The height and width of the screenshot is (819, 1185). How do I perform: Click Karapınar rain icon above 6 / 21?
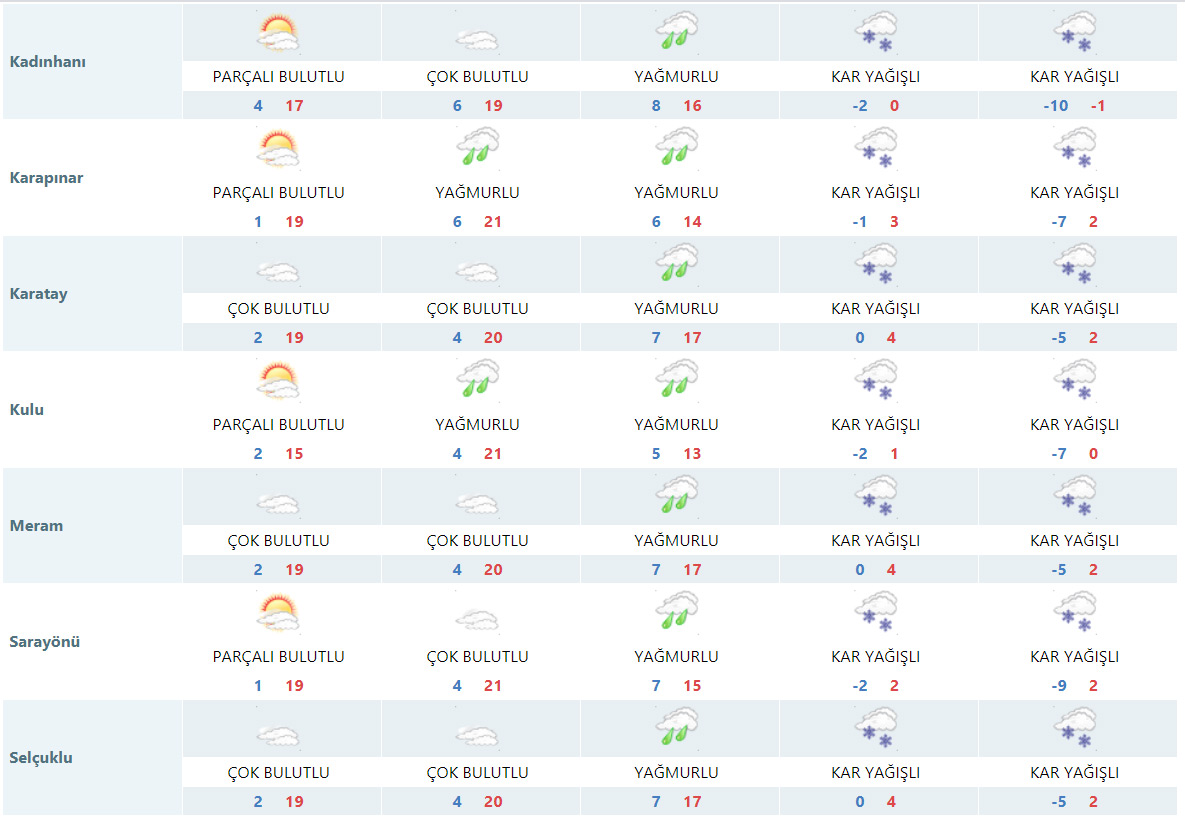[x=477, y=148]
